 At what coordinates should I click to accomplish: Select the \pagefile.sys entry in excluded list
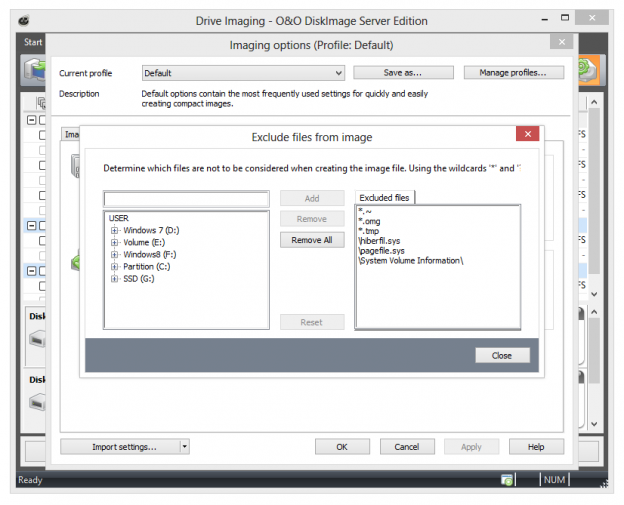click(381, 251)
